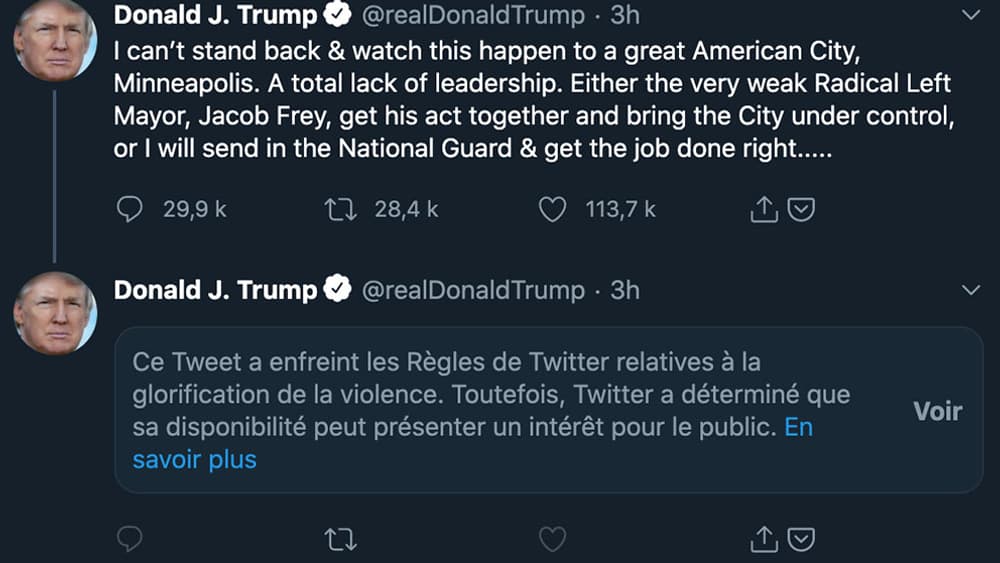Screen dimensions: 1000x563
Task: Open the first tweet's 3h timestamp
Action: pos(625,15)
